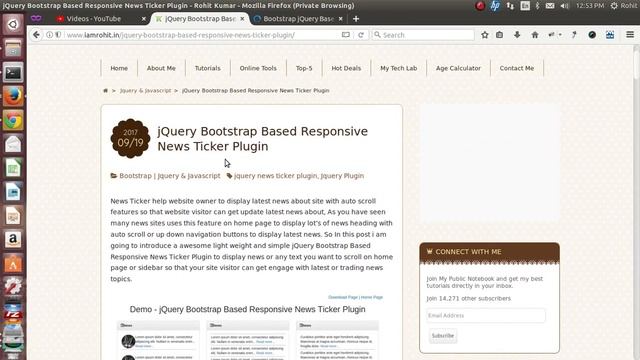Close the Videos - YouTube tab

[x=144, y=19]
